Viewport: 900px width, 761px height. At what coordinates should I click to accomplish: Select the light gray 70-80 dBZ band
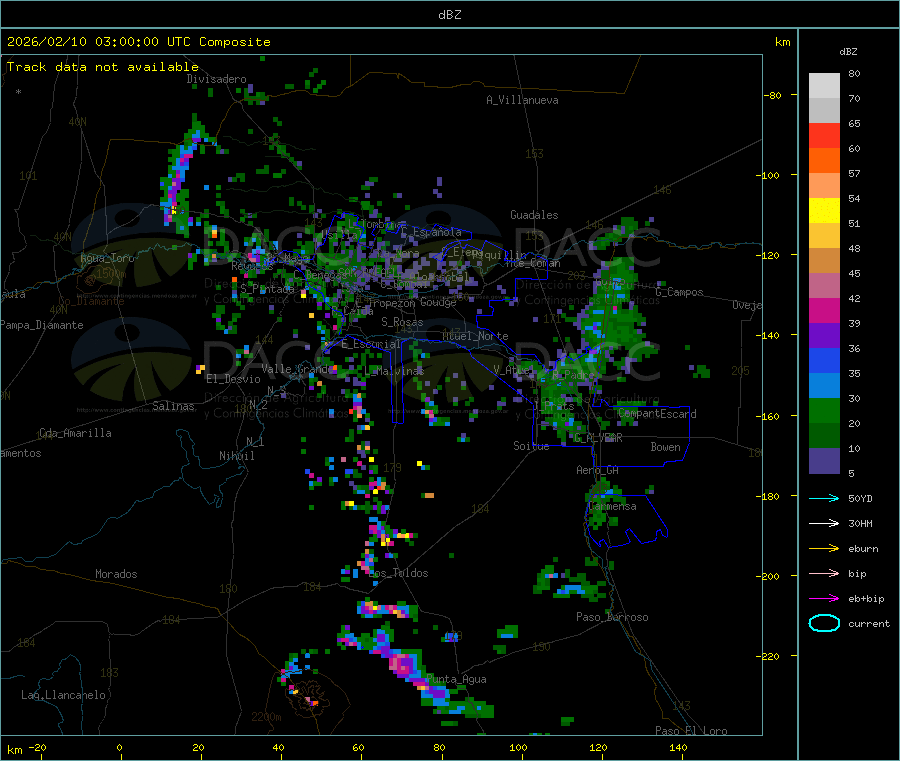click(824, 86)
